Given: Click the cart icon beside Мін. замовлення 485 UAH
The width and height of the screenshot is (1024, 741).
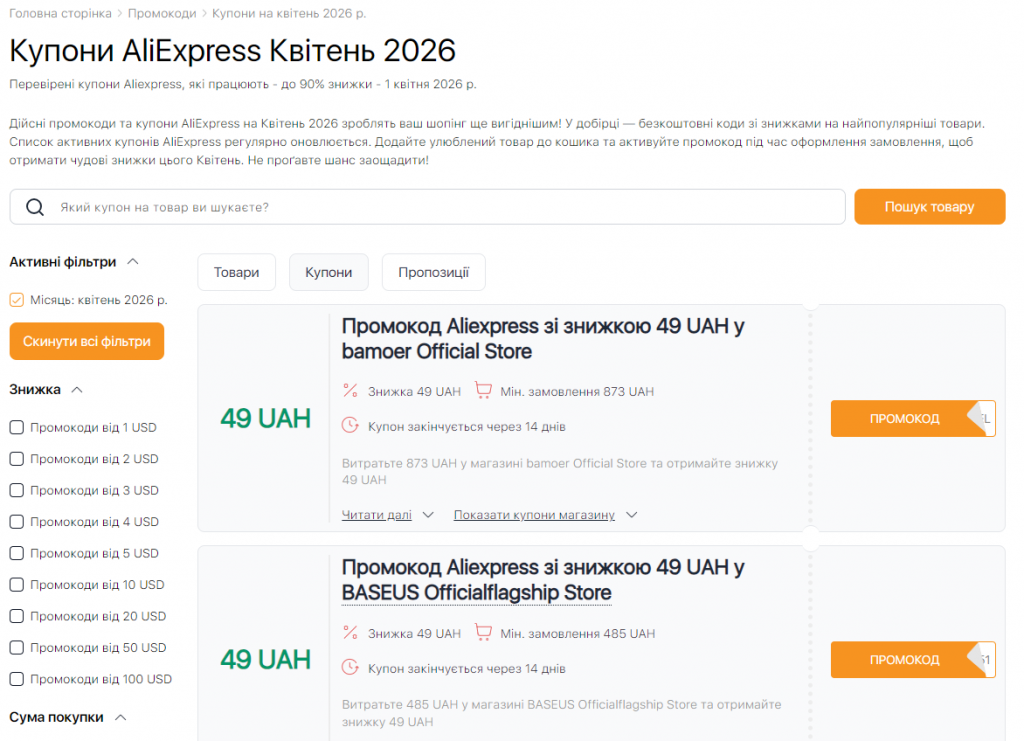Looking at the screenshot, I should pyautogui.click(x=484, y=632).
